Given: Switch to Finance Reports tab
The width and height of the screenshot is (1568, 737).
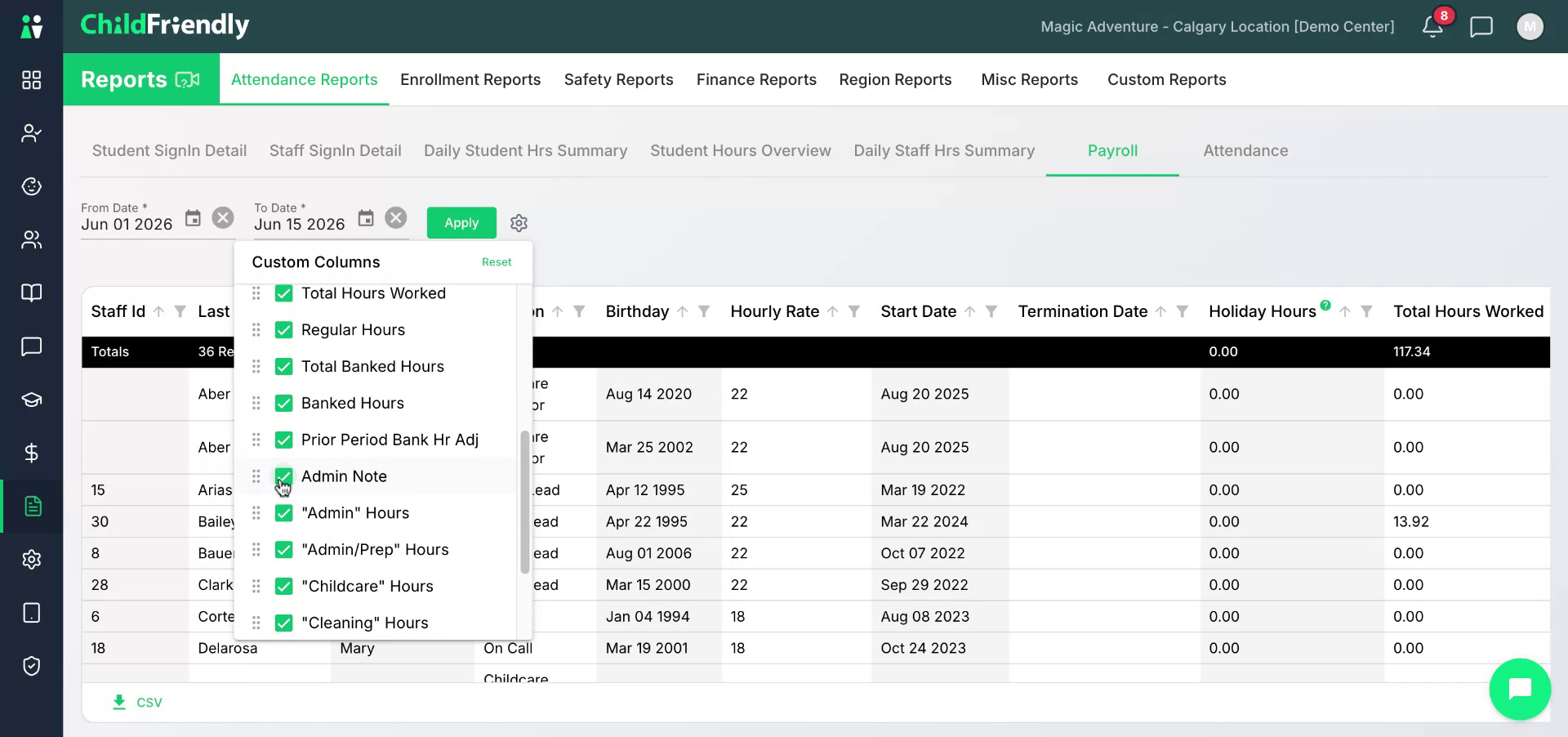Looking at the screenshot, I should (756, 79).
